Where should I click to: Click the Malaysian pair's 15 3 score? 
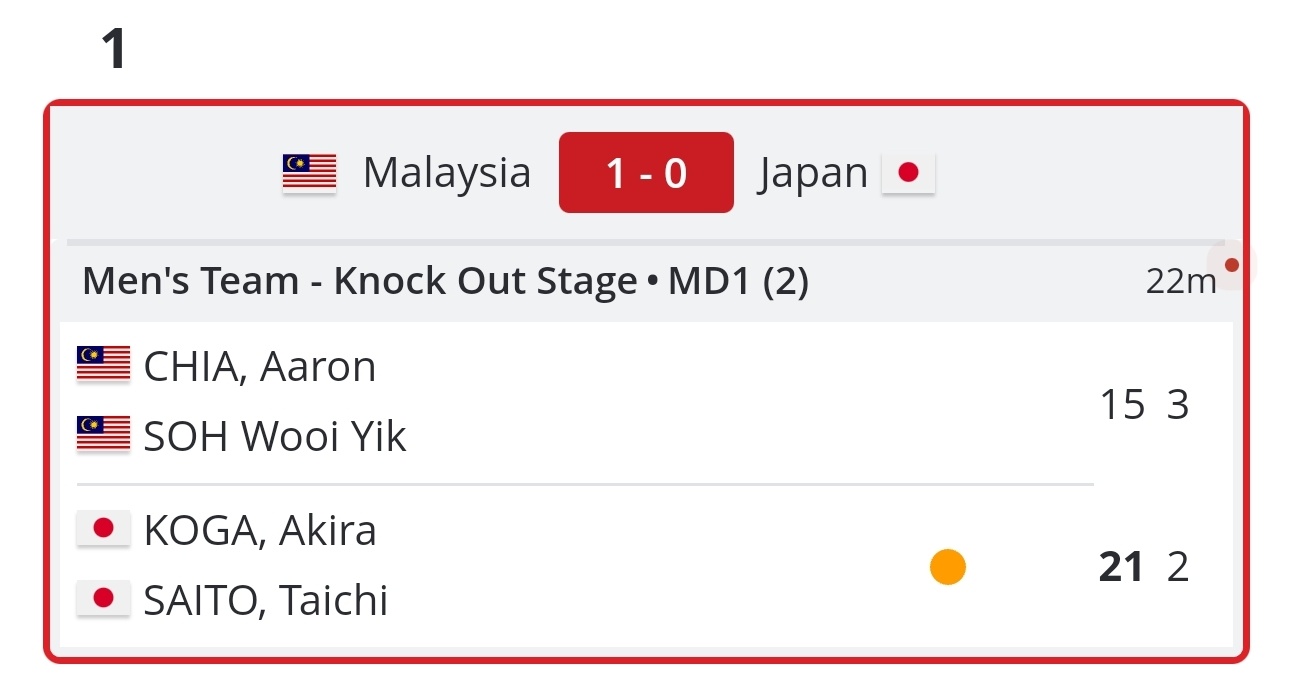1144,405
